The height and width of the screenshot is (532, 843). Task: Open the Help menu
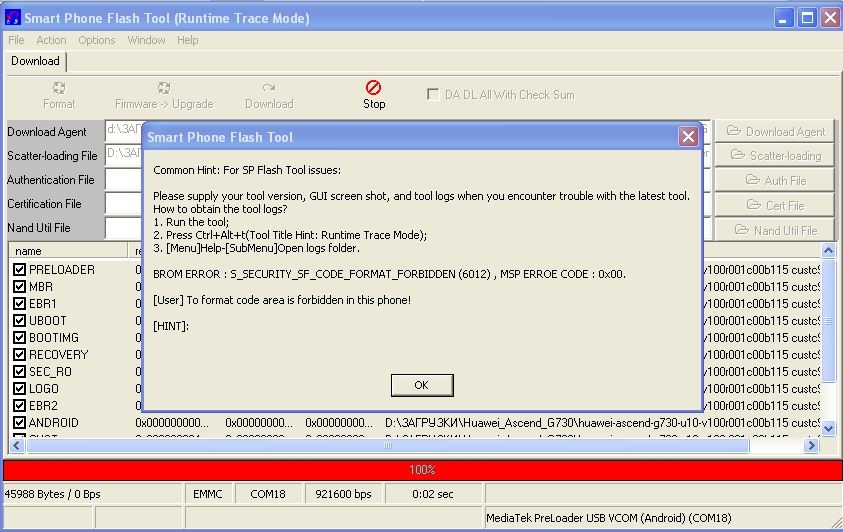pyautogui.click(x=188, y=40)
